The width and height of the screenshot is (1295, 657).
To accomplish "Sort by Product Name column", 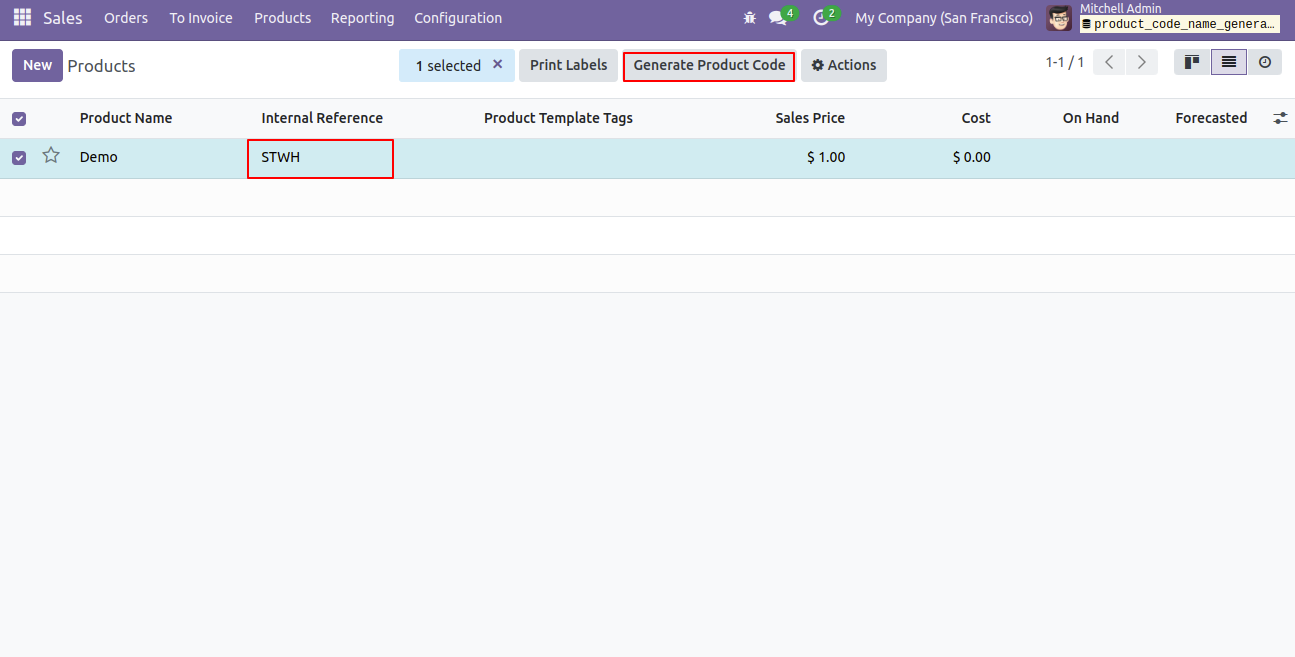I will pyautogui.click(x=126, y=118).
